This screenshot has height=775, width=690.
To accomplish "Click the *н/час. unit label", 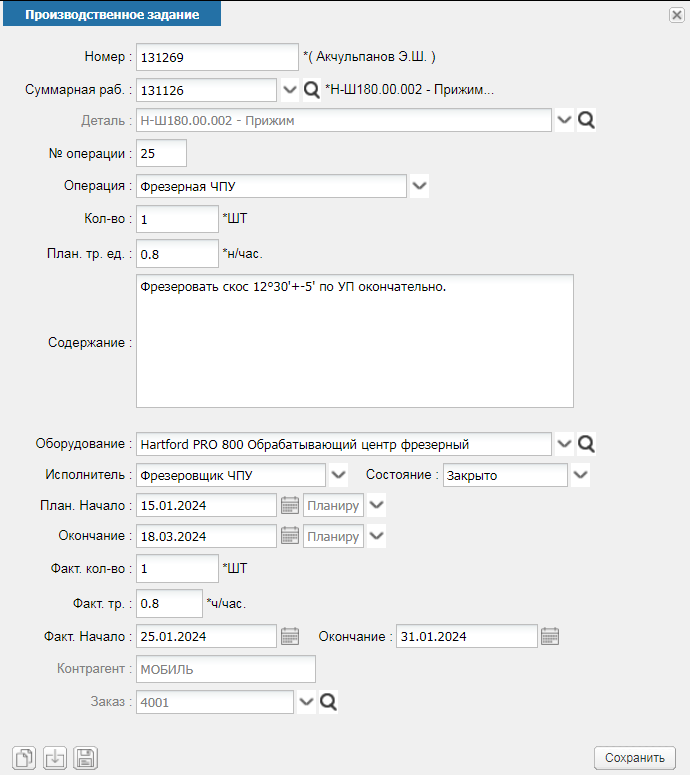I will (x=242, y=254).
